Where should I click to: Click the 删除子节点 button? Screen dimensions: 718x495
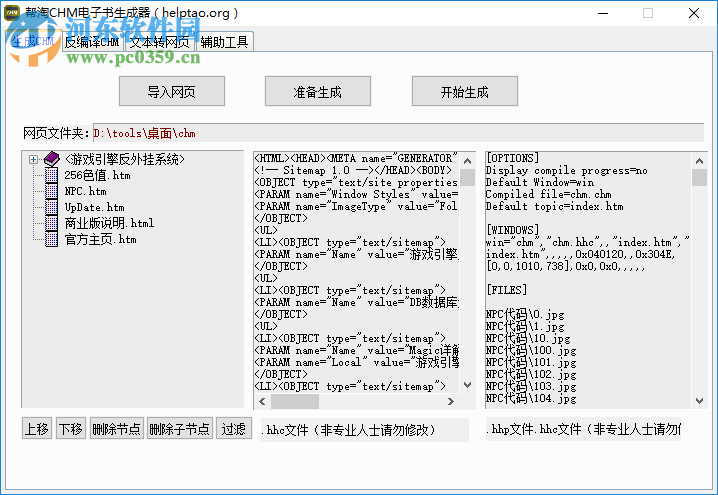(180, 429)
